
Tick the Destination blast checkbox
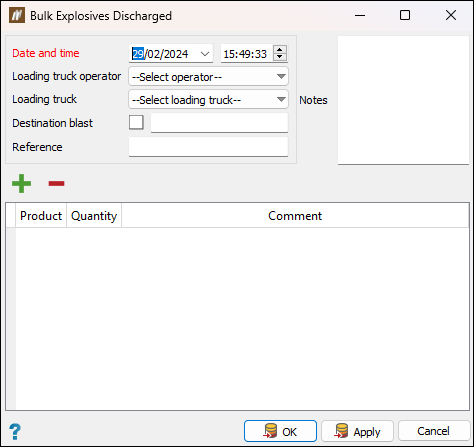136,122
